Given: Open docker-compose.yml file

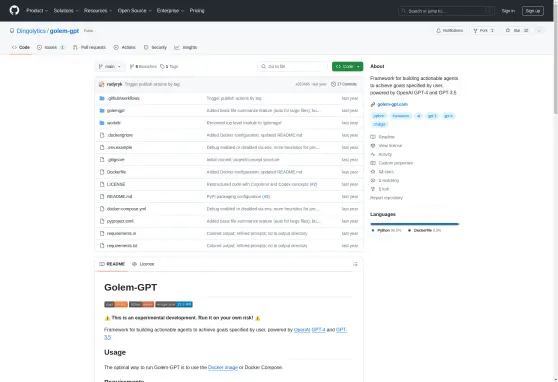Looking at the screenshot, I should [x=126, y=209].
